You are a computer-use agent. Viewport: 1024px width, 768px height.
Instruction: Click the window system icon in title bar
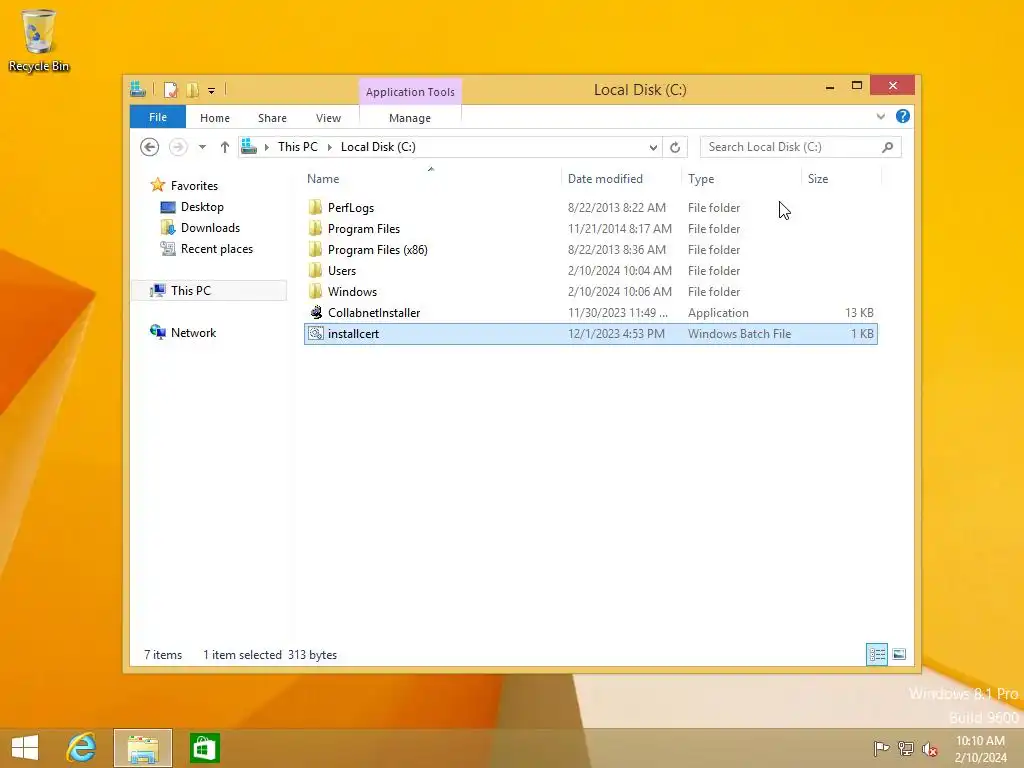(138, 89)
